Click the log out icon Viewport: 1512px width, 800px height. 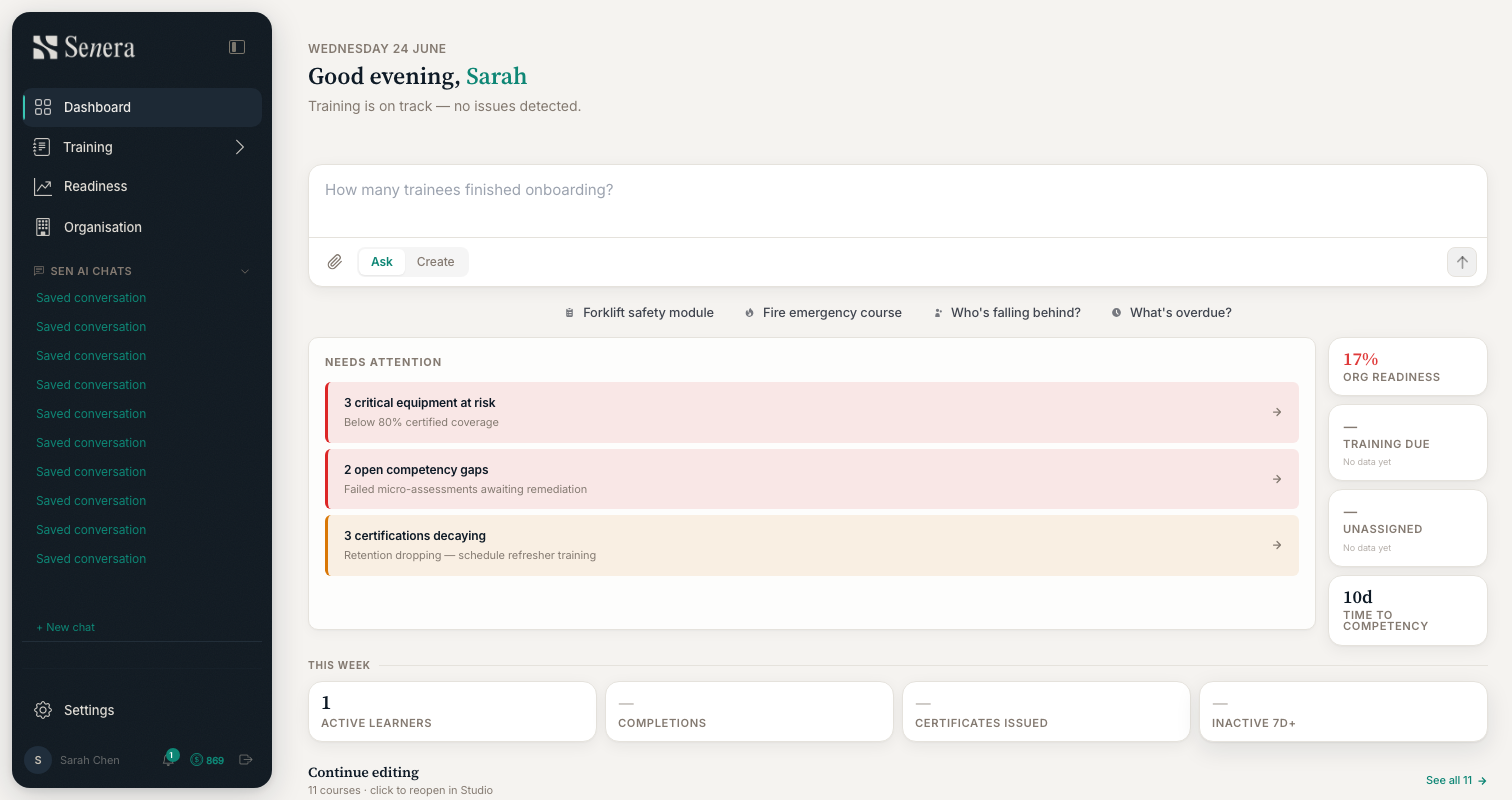point(246,760)
